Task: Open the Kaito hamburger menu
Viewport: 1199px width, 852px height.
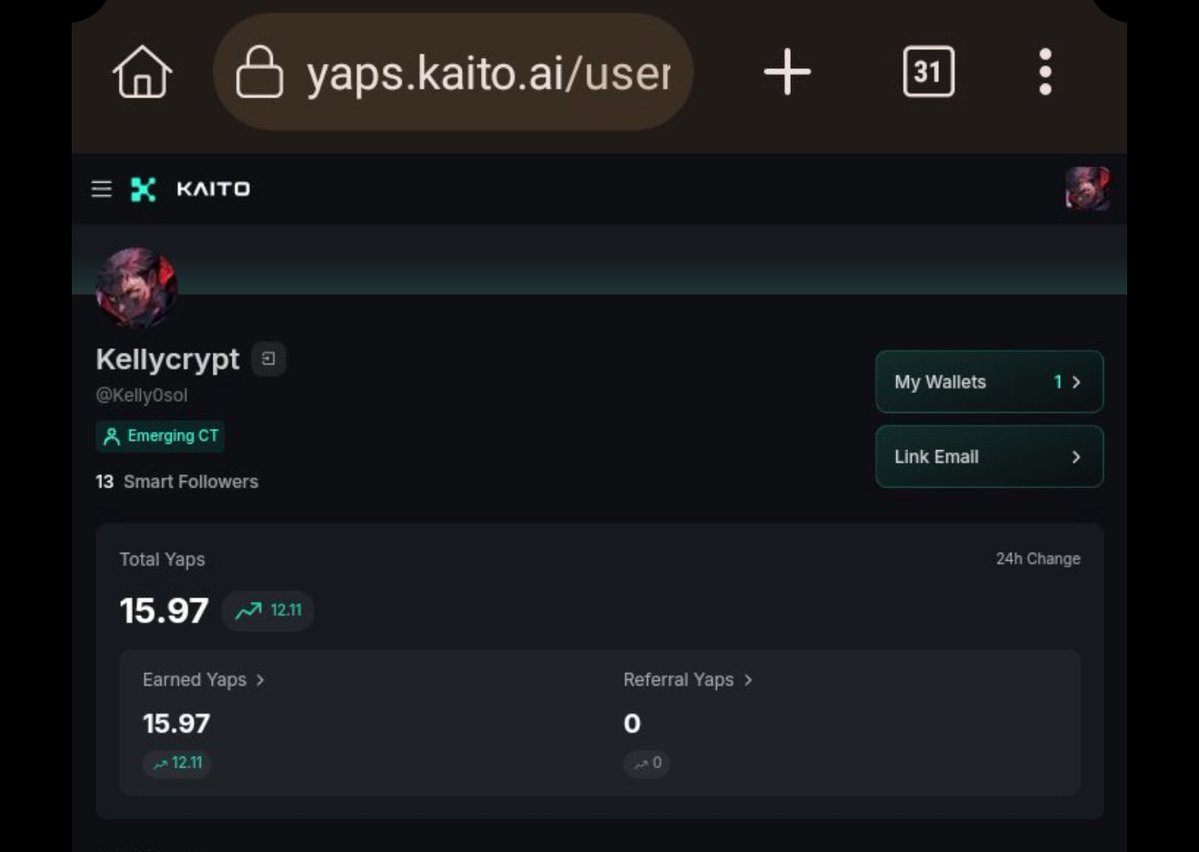Action: tap(101, 189)
